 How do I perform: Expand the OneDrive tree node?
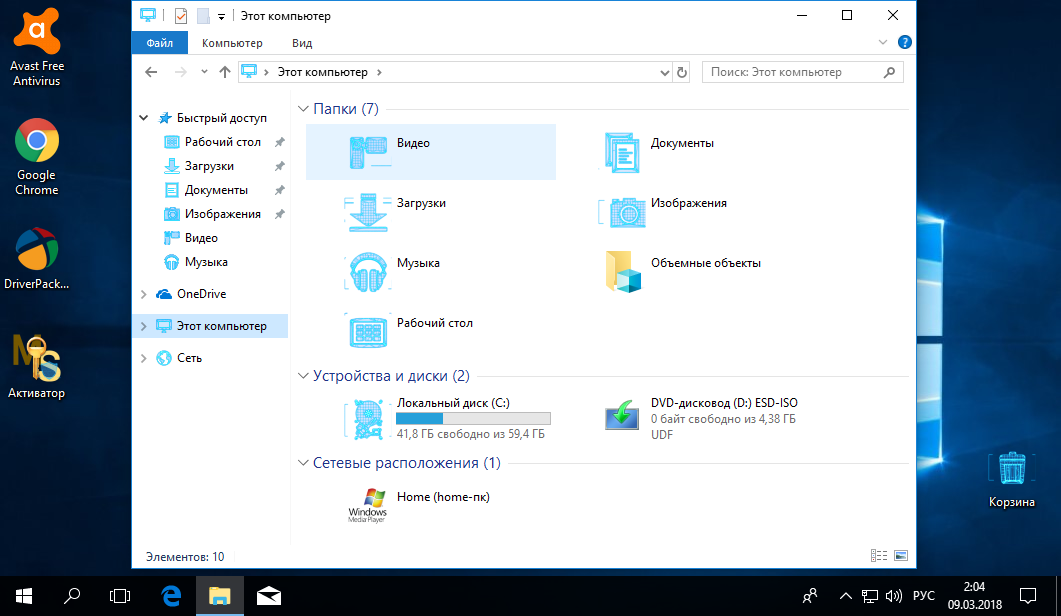(143, 294)
